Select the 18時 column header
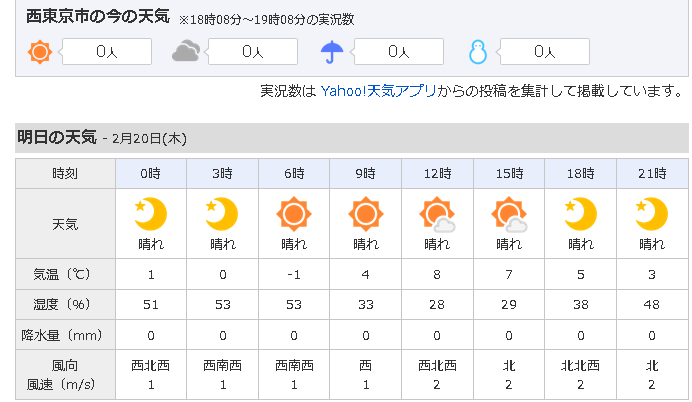This screenshot has height=402, width=692. click(580, 173)
